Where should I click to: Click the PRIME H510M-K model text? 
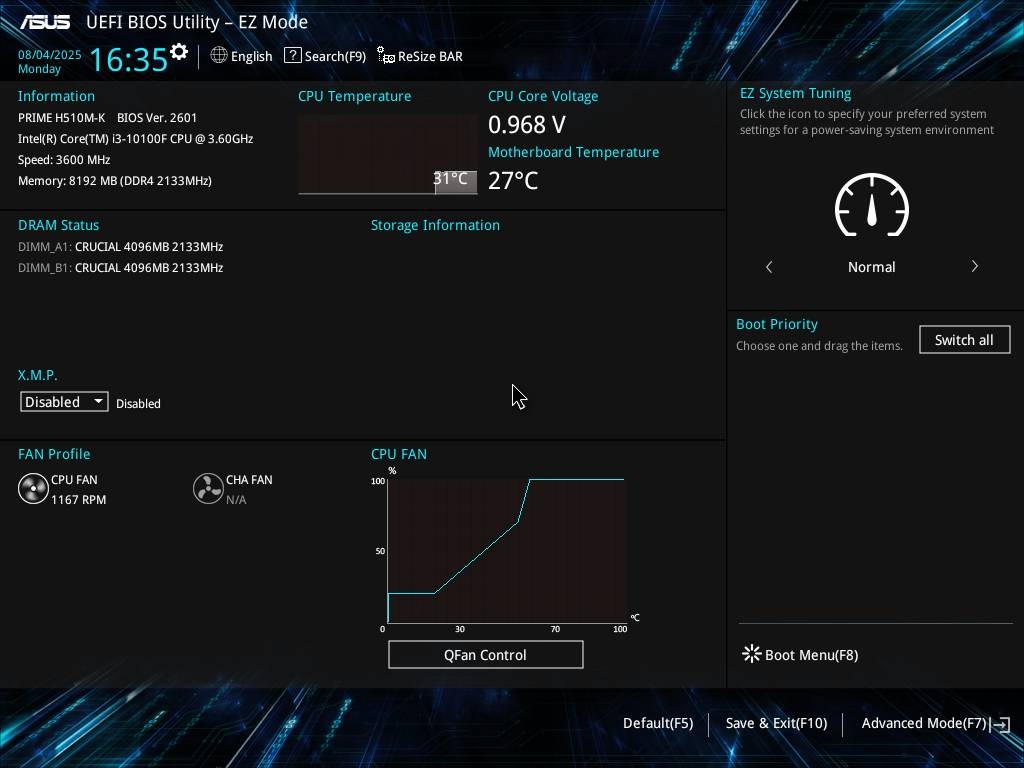pos(61,118)
